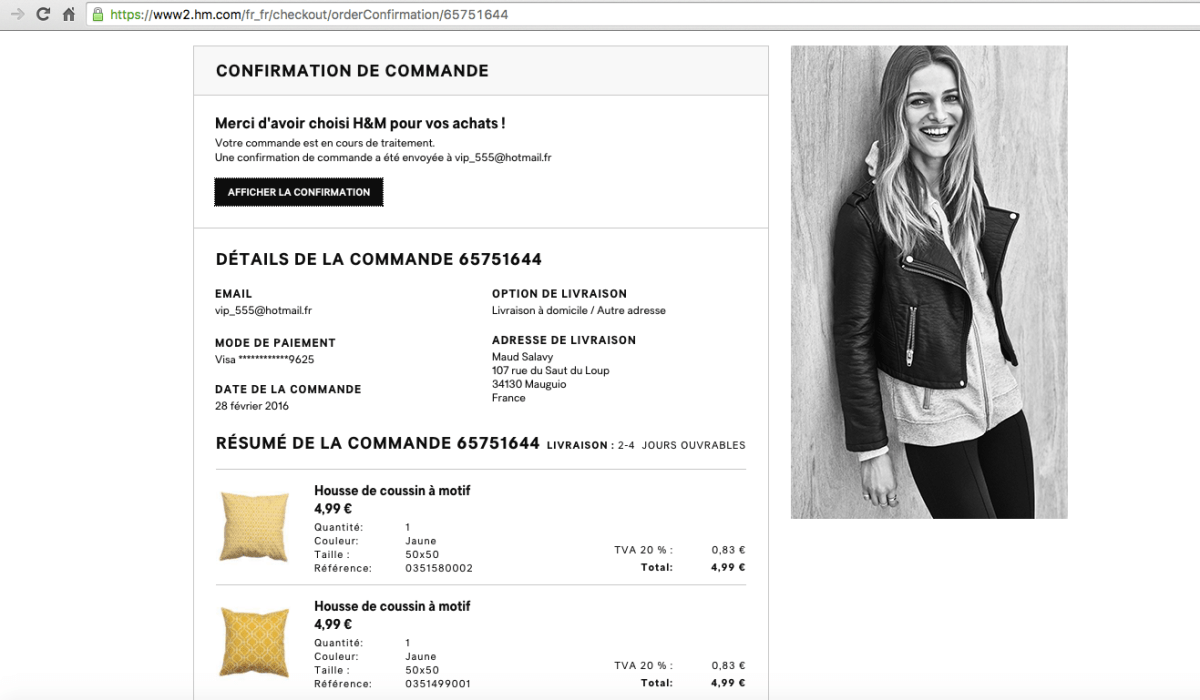Select the order date 28 février 2016

pyautogui.click(x=251, y=406)
